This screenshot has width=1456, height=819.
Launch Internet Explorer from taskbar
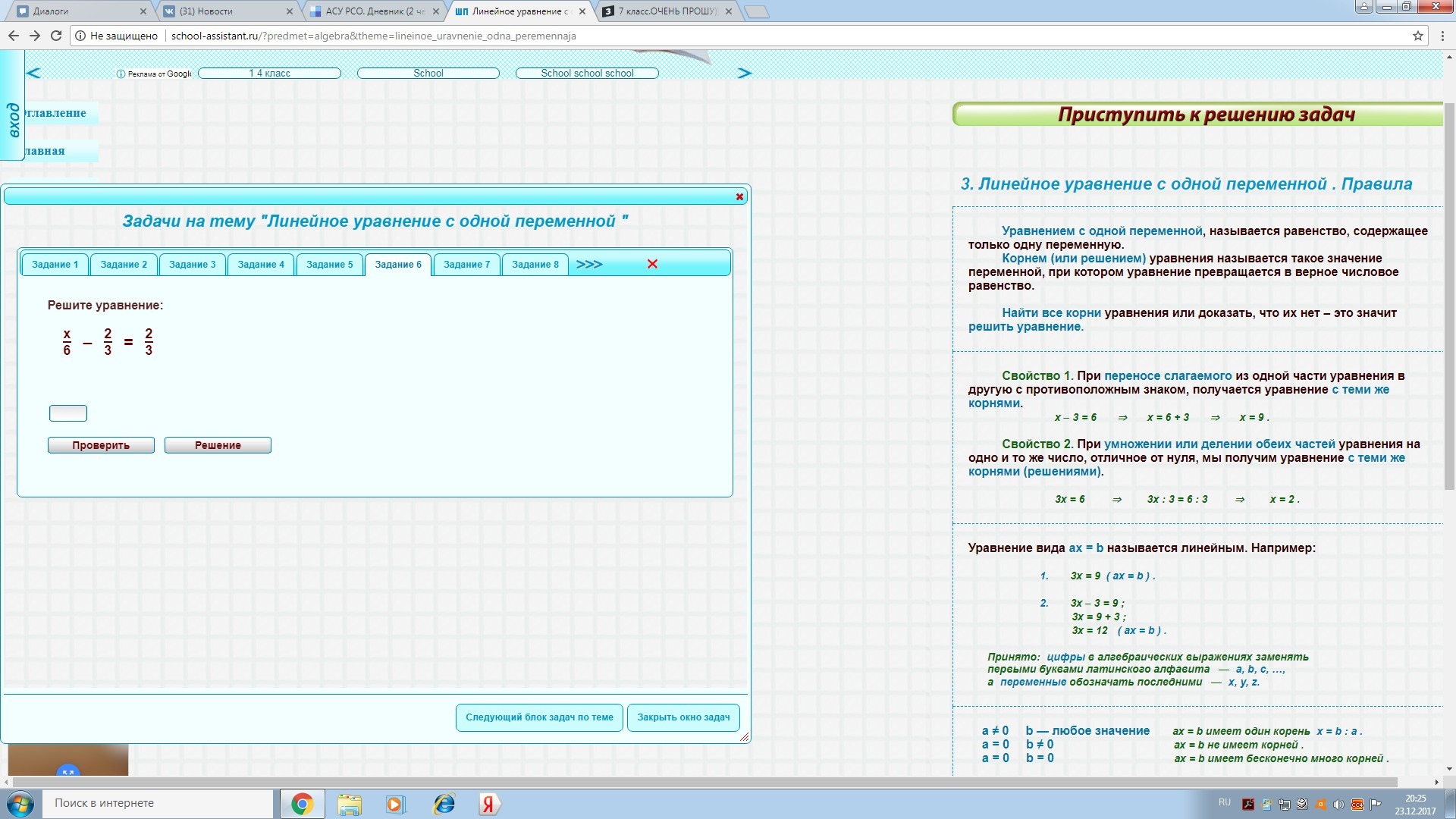(444, 804)
